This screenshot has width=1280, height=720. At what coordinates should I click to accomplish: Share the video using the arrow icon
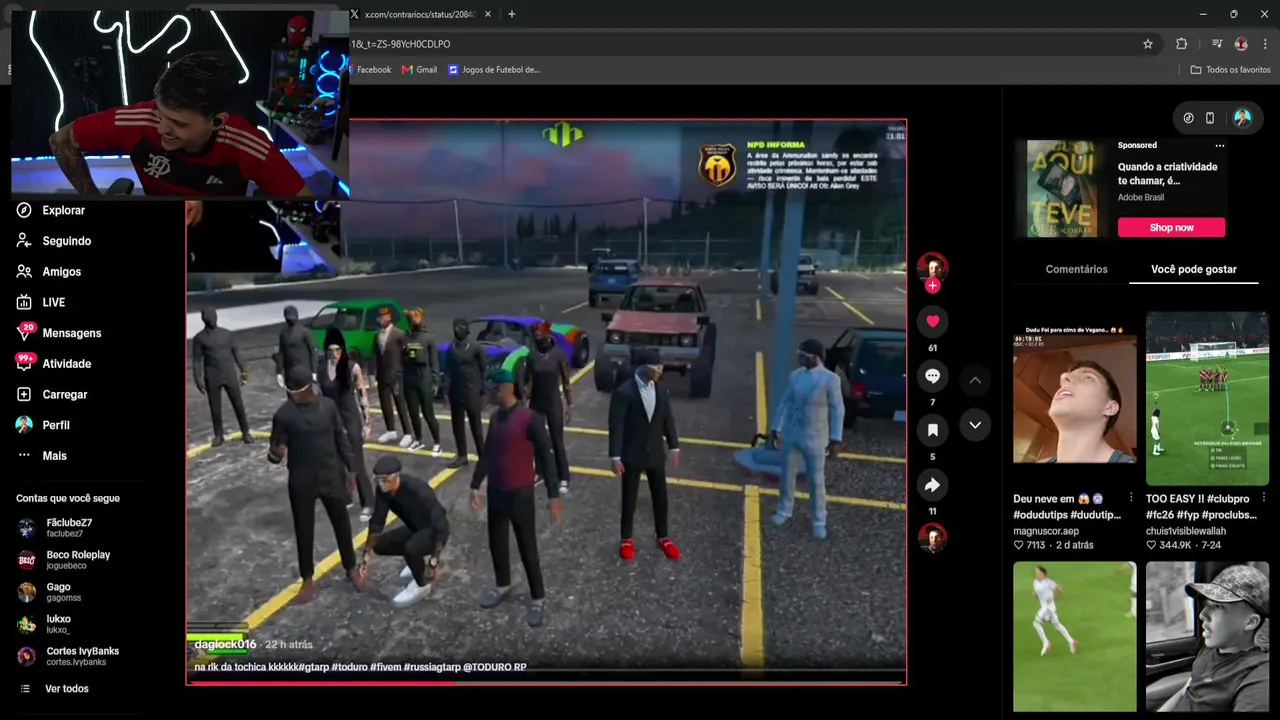(x=932, y=485)
